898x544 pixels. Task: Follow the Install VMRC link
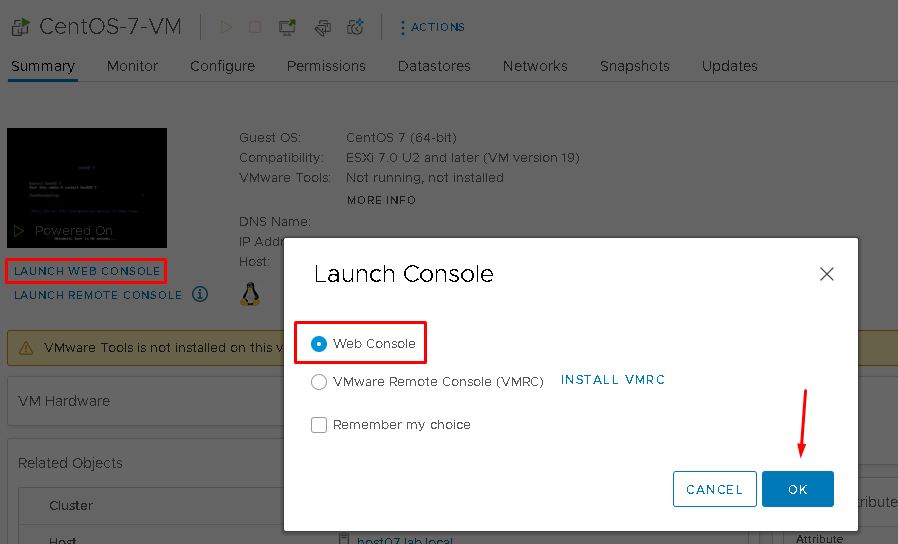point(612,380)
